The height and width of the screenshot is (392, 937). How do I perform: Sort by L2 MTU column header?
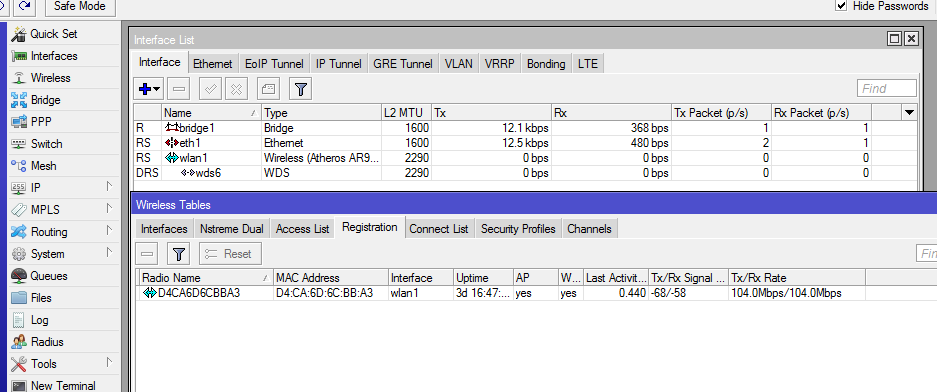click(406, 112)
